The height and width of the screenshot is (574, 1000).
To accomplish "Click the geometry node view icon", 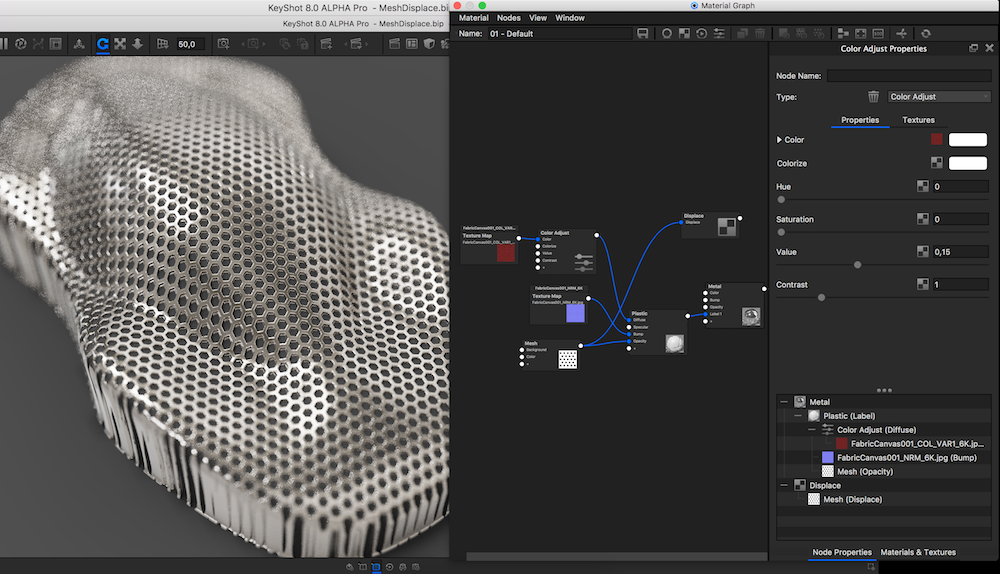I will coord(901,33).
